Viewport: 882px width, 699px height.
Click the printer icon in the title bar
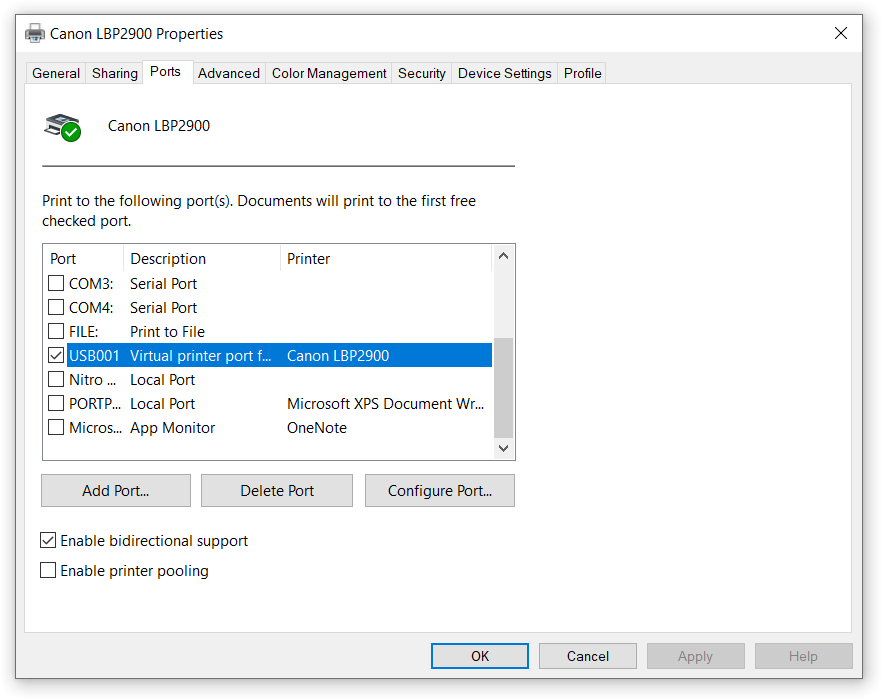coord(35,33)
